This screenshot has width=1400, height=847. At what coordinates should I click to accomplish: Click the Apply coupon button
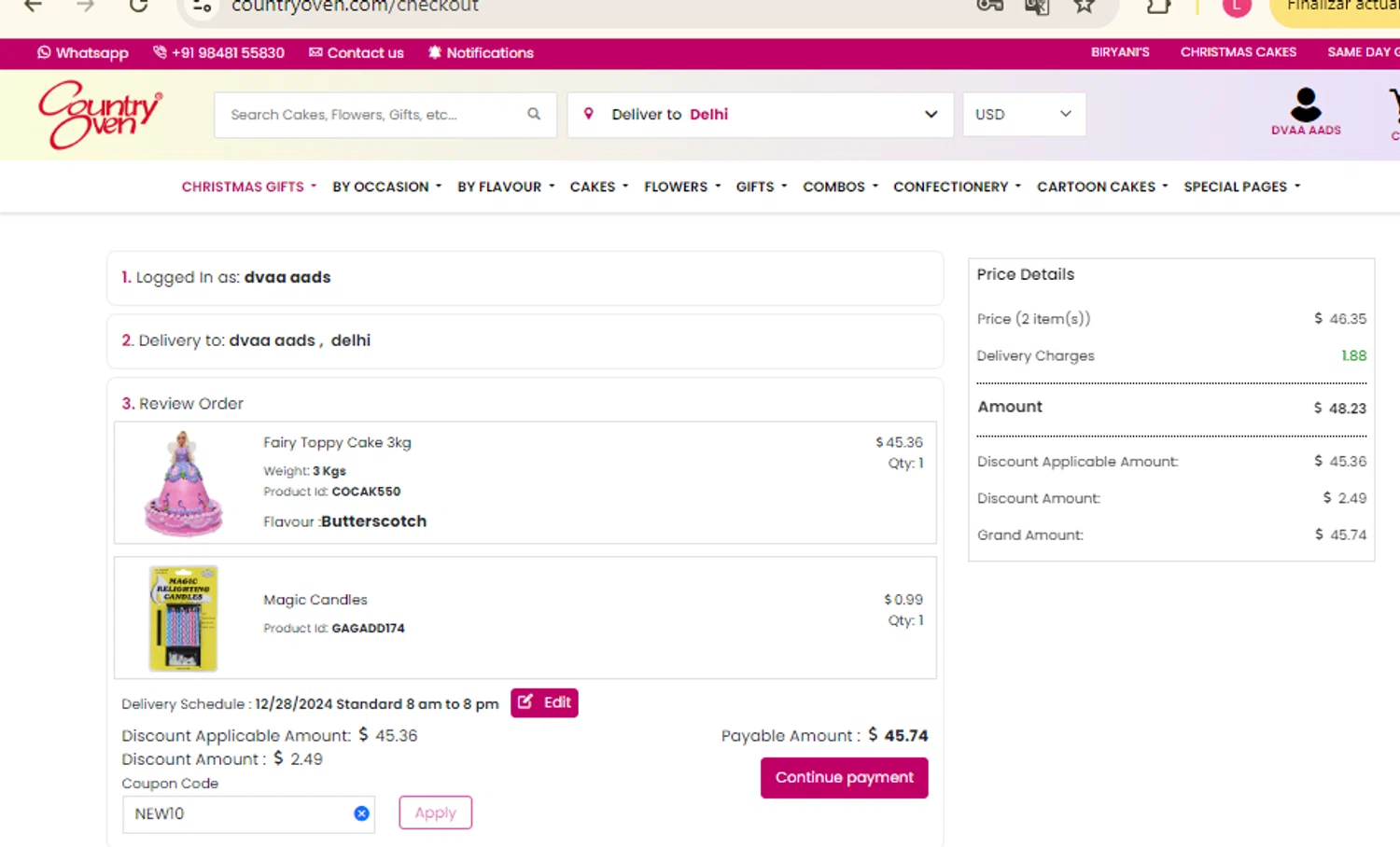[436, 812]
